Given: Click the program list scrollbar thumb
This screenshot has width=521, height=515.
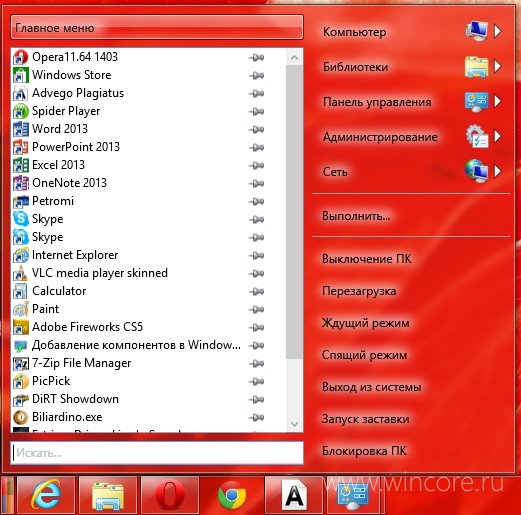Looking at the screenshot, I should pyautogui.click(x=294, y=212).
